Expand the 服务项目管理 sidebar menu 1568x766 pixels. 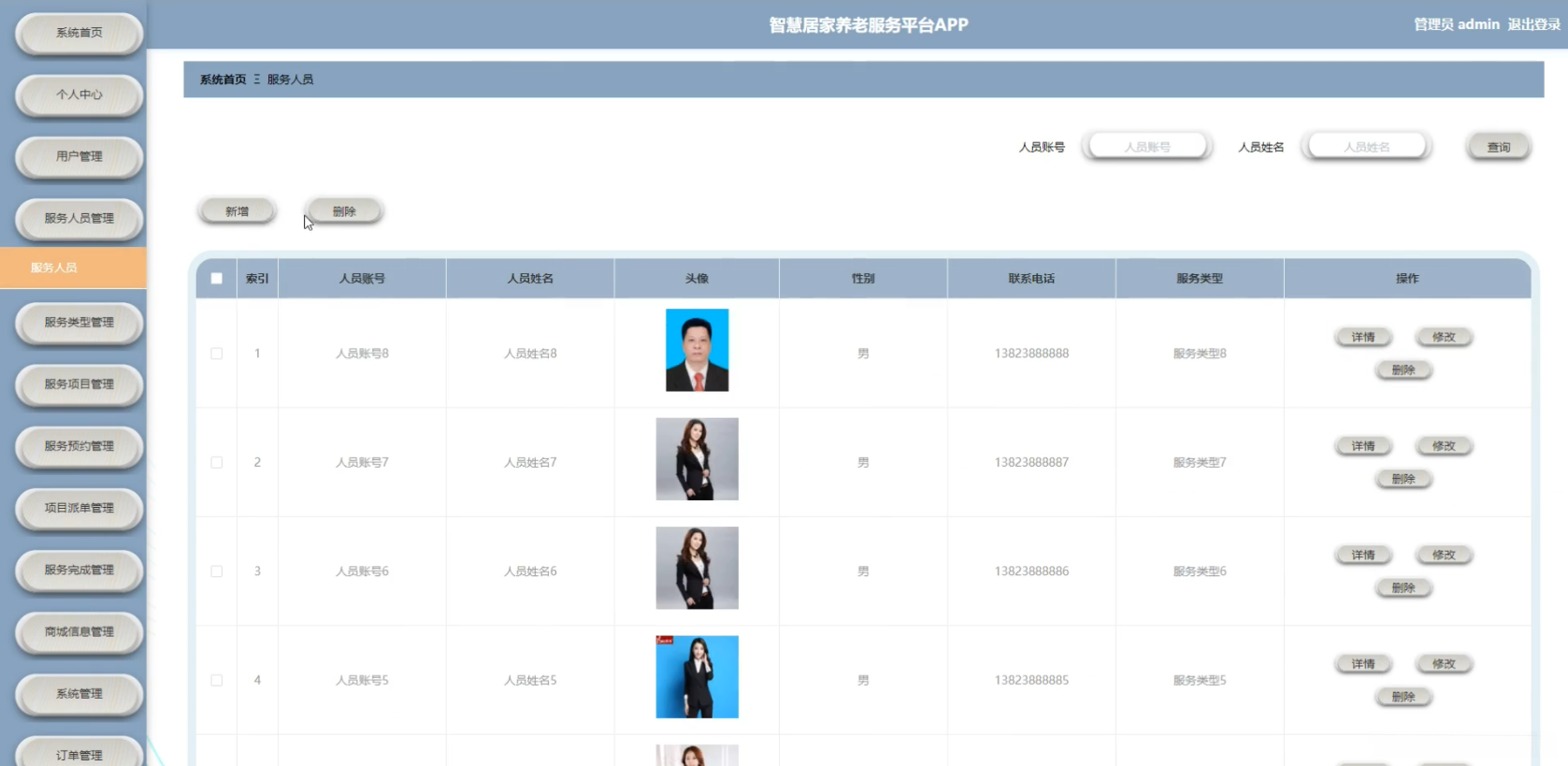(x=79, y=384)
